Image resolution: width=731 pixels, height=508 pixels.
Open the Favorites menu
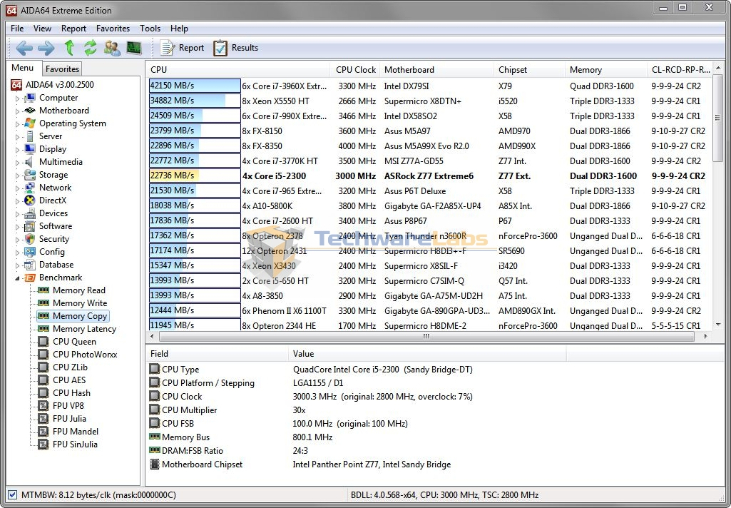click(113, 28)
